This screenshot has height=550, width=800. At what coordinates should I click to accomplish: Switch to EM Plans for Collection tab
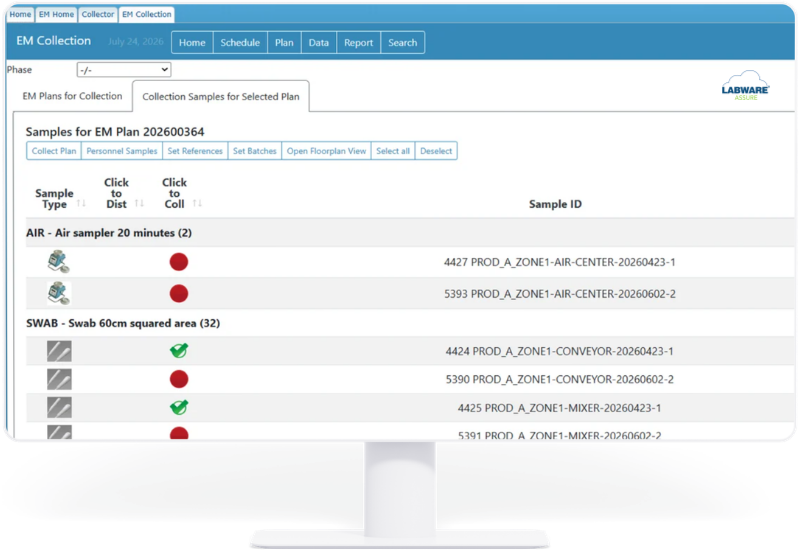tap(72, 96)
